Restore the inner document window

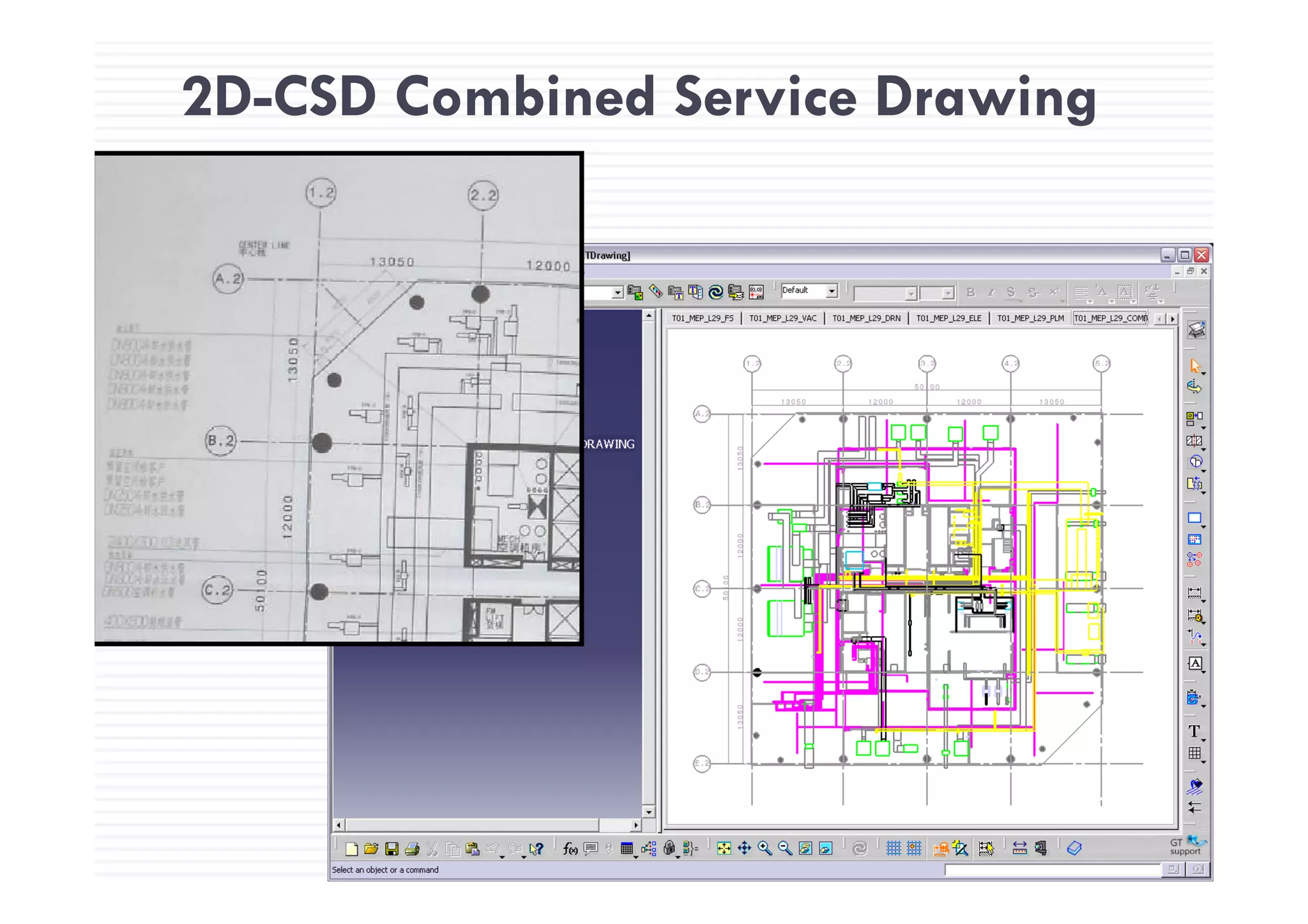coord(1190,271)
